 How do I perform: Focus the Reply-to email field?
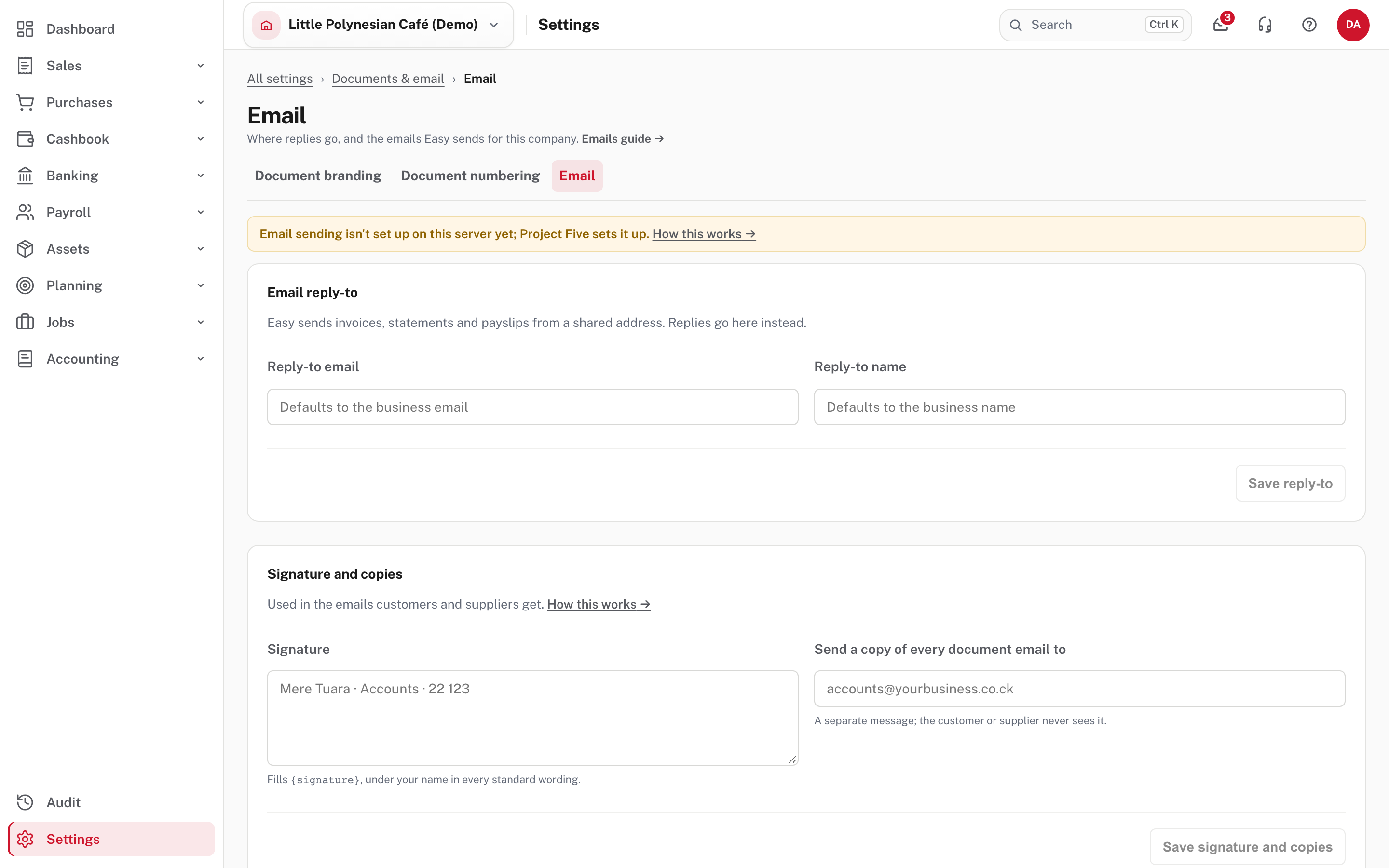pos(532,407)
